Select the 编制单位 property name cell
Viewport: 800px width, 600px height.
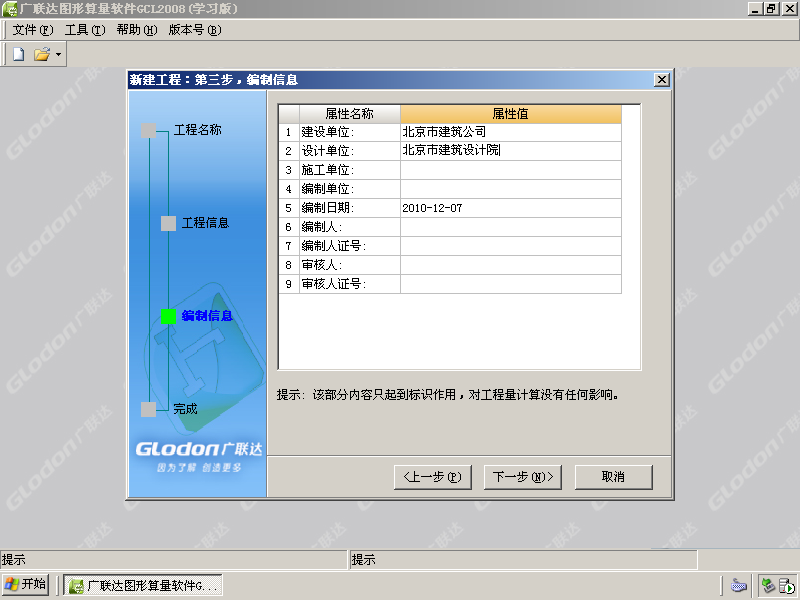(349, 189)
